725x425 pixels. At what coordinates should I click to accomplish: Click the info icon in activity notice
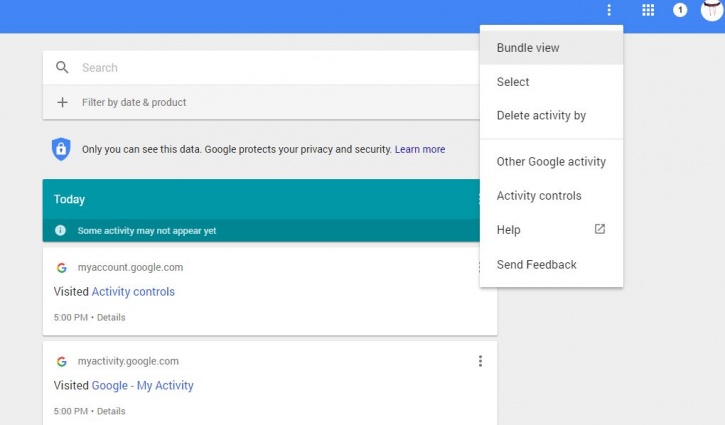pos(60,230)
